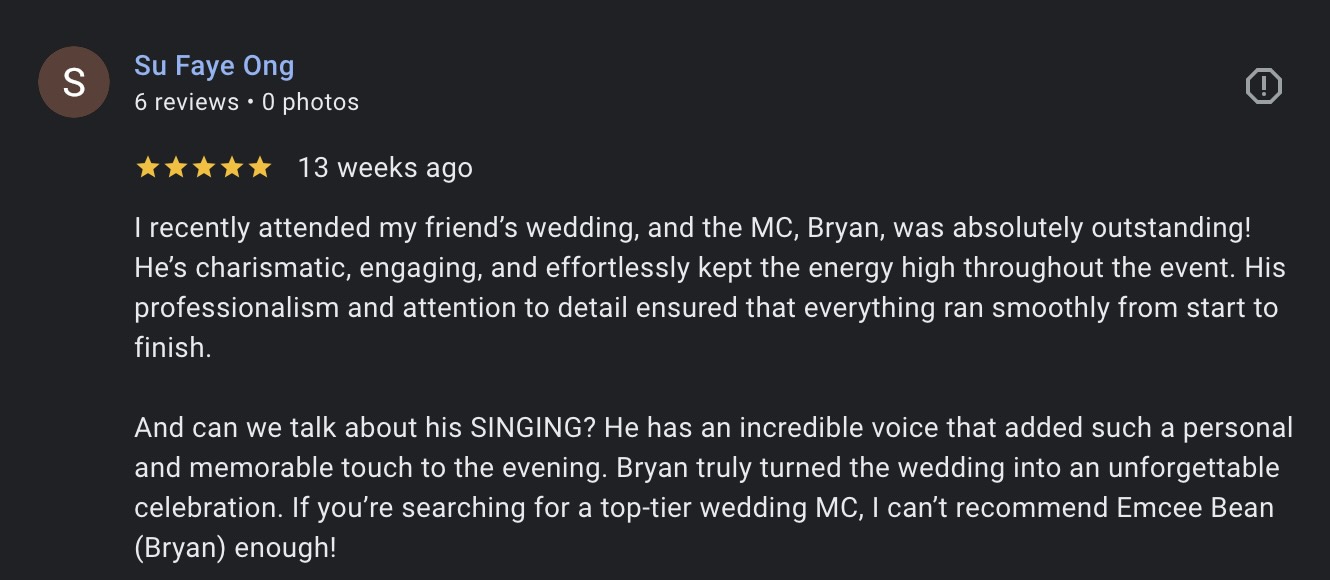Viewport: 1330px width, 580px height.
Task: Click "Emcee Bean" in the review text
Action: pyautogui.click(x=1186, y=507)
